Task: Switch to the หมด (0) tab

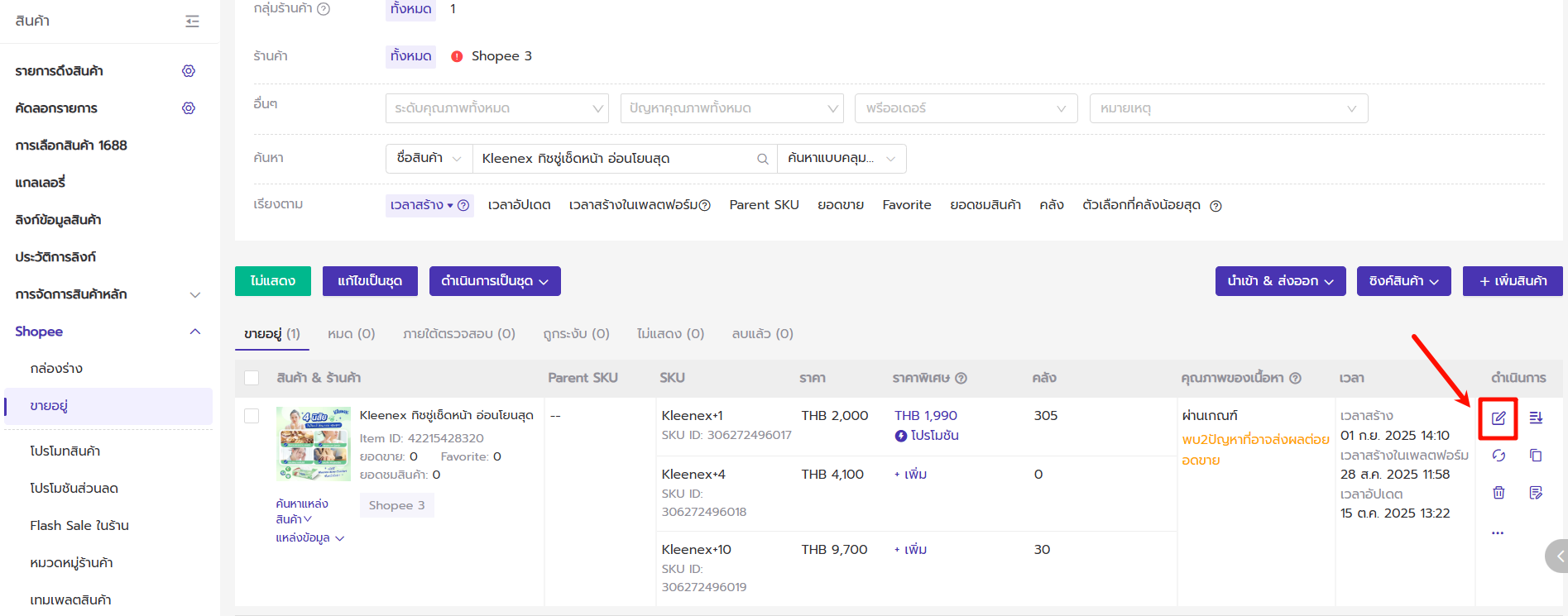Action: coord(351,334)
